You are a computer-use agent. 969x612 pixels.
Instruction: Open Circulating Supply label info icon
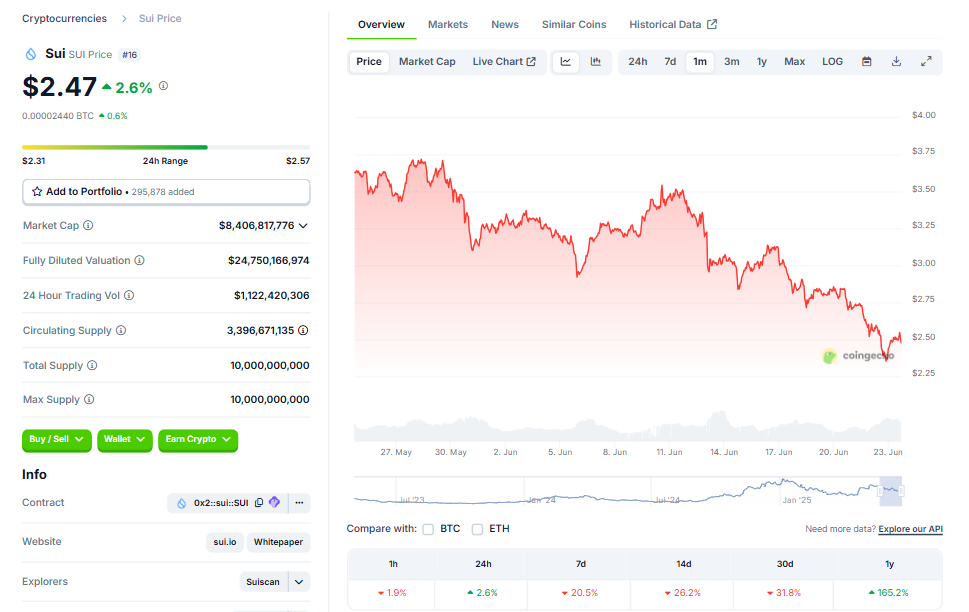tap(121, 331)
